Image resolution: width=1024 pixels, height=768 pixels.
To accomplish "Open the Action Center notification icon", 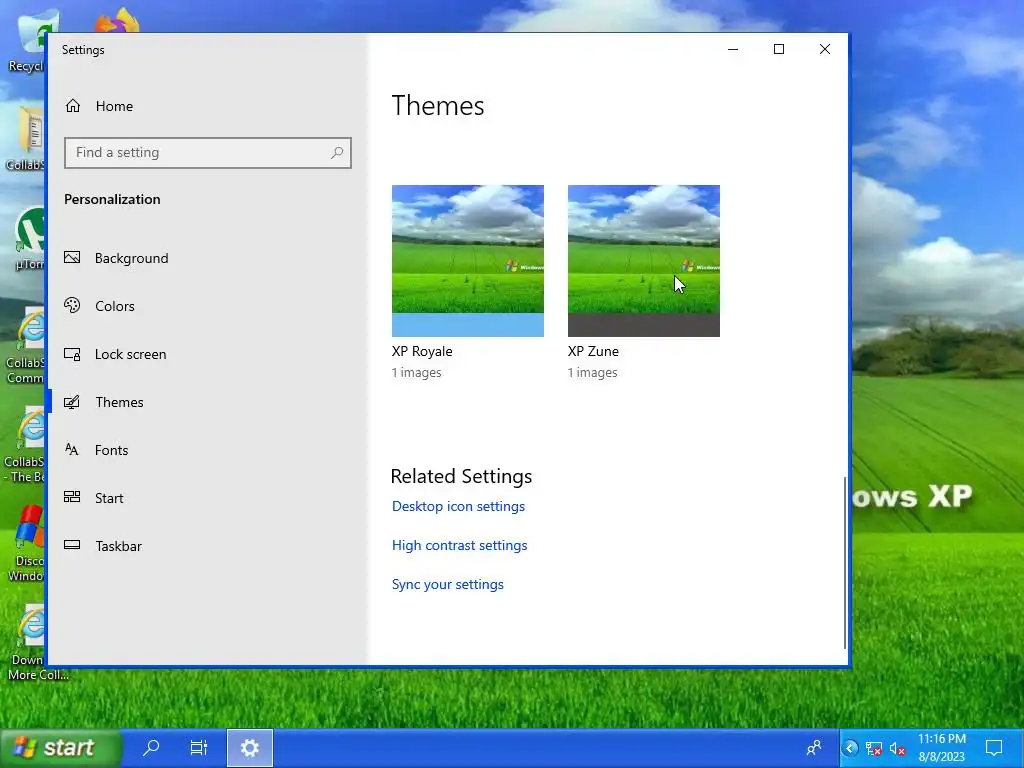I will pos(994,748).
